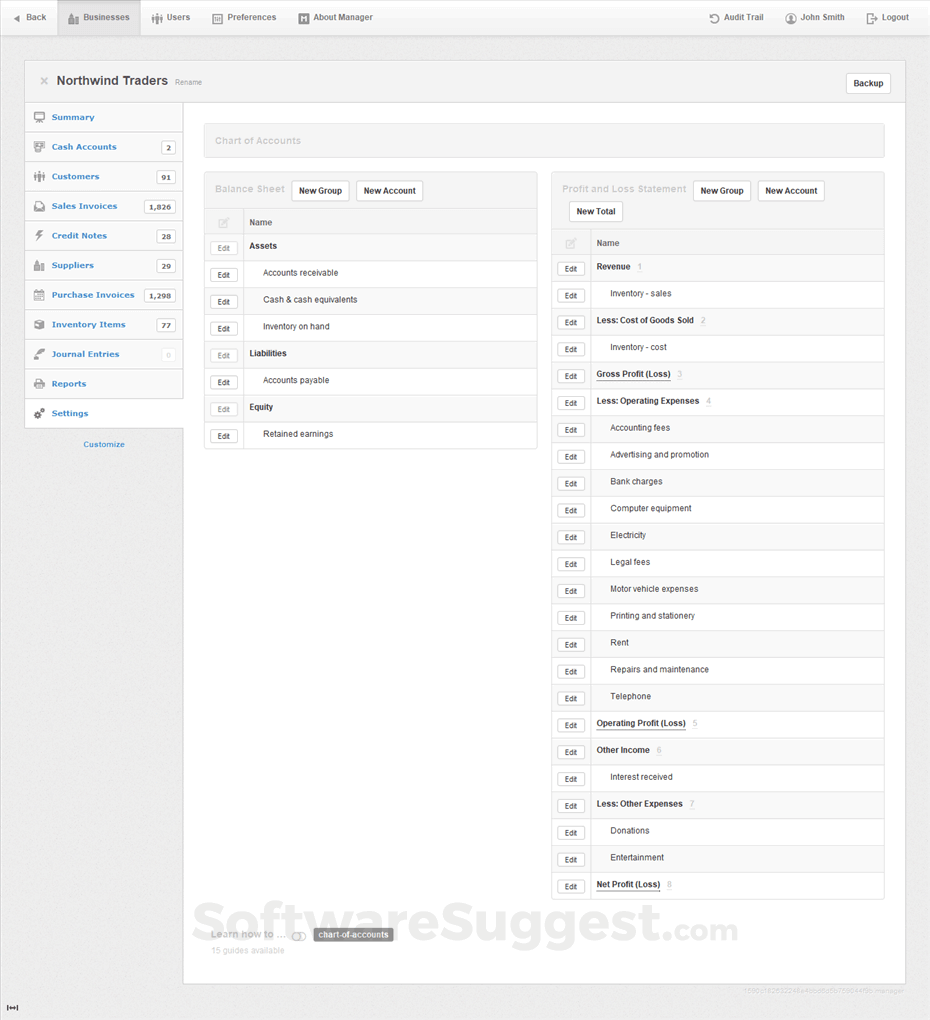Click Edit next to the Revenue account

pos(570,268)
